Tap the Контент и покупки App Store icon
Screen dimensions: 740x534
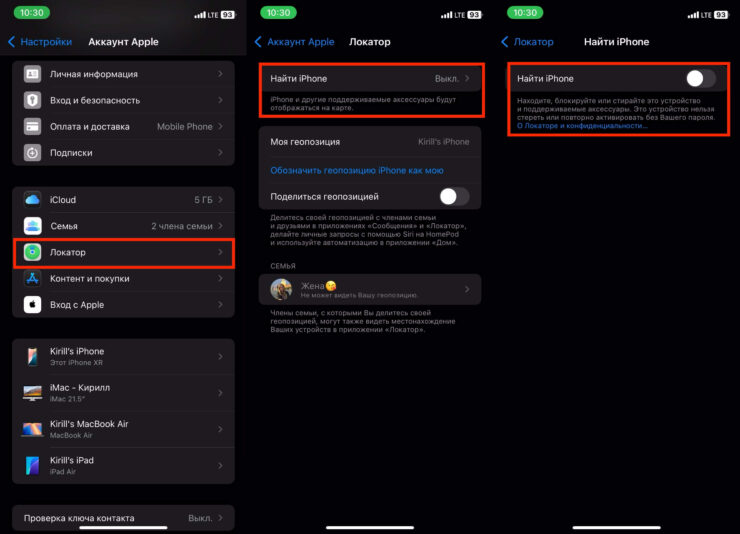point(33,279)
